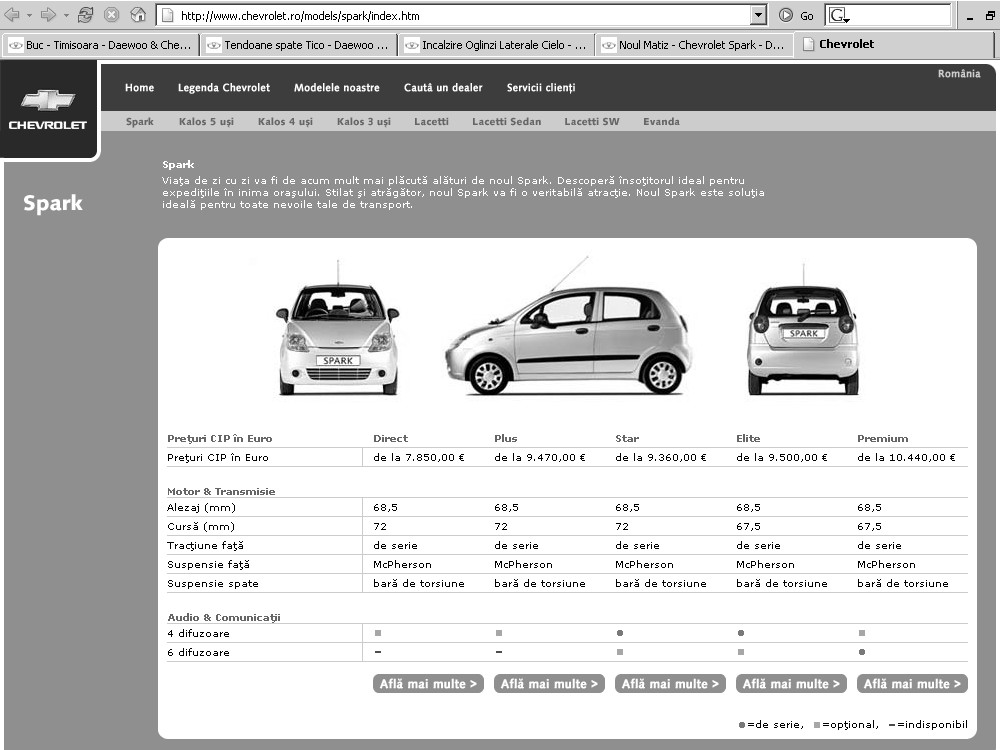Image resolution: width=1000 pixels, height=750 pixels.
Task: Click the Stop loading icon
Action: [112, 15]
